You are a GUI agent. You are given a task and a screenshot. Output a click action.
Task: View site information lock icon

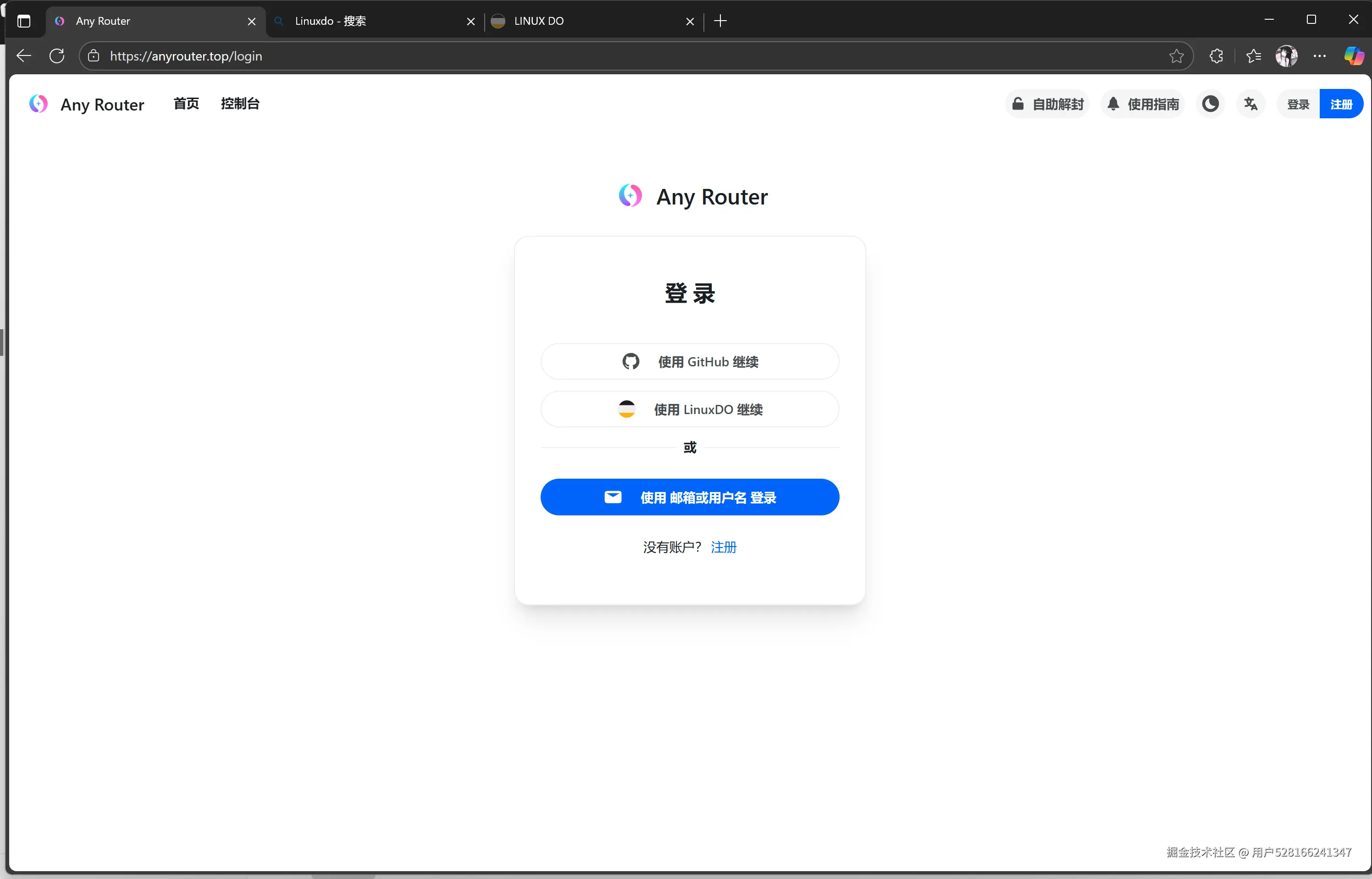(94, 56)
